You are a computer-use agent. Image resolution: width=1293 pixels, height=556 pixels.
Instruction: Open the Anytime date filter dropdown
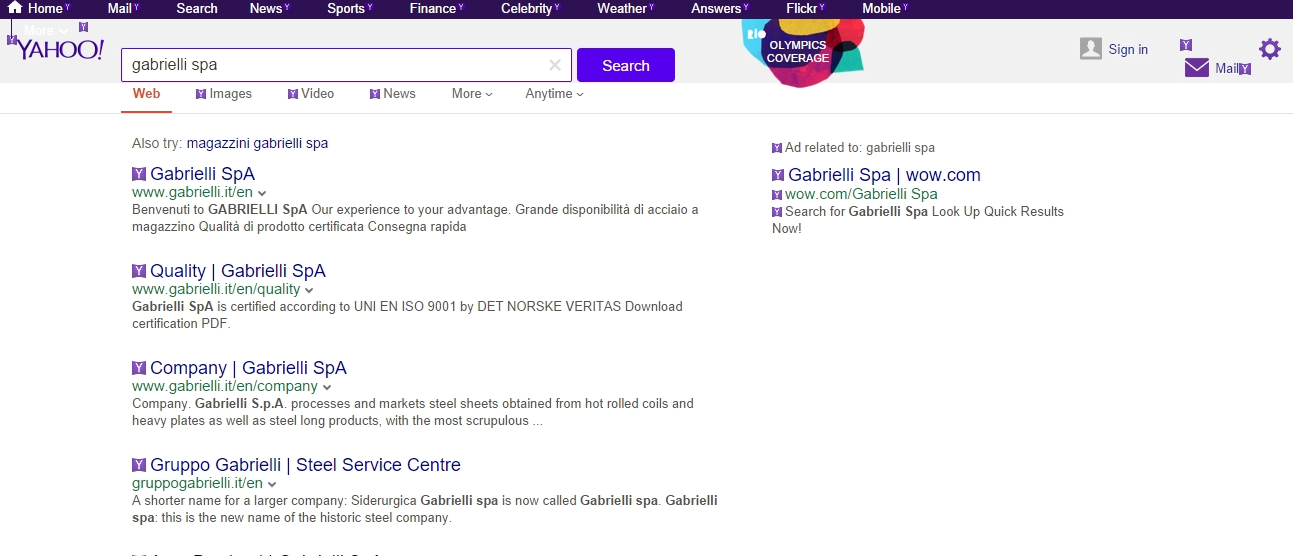click(554, 94)
